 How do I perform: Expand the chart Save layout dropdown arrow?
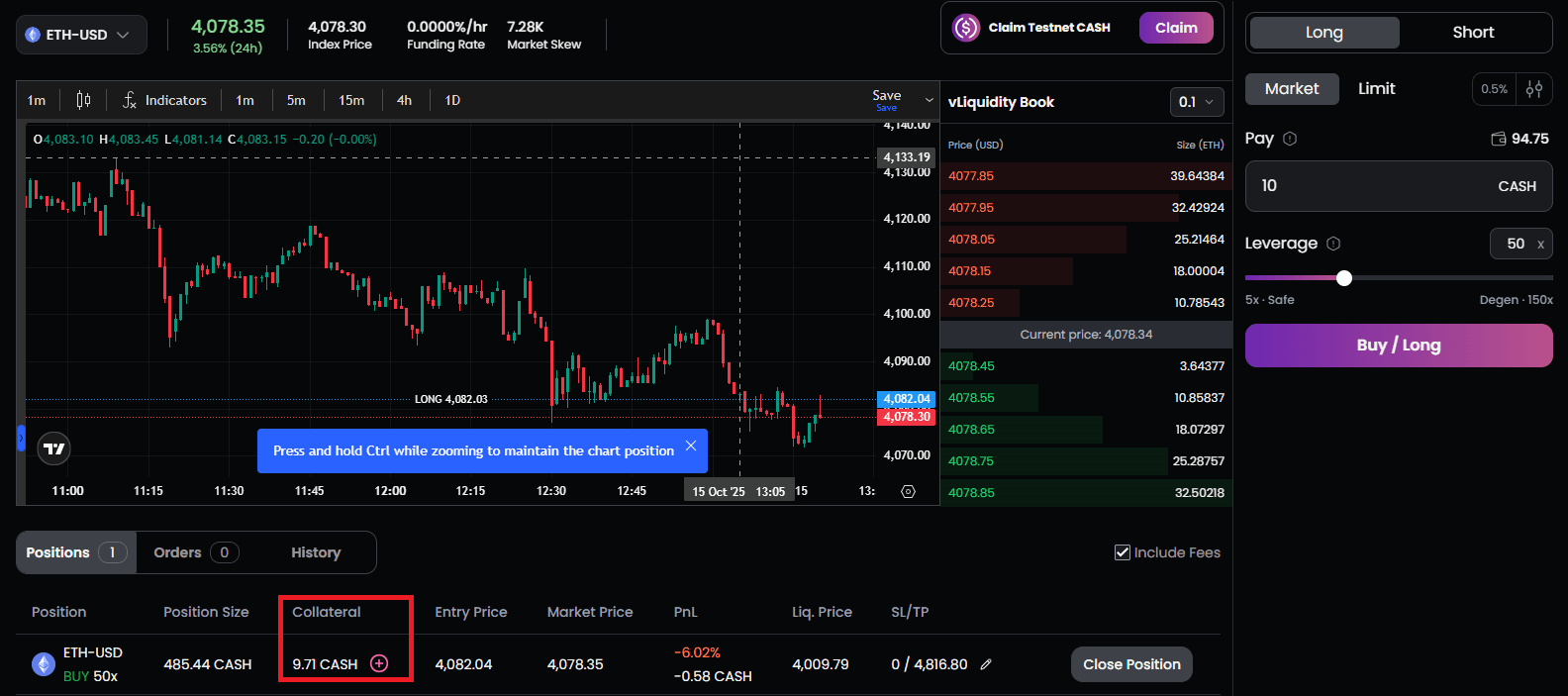[929, 100]
